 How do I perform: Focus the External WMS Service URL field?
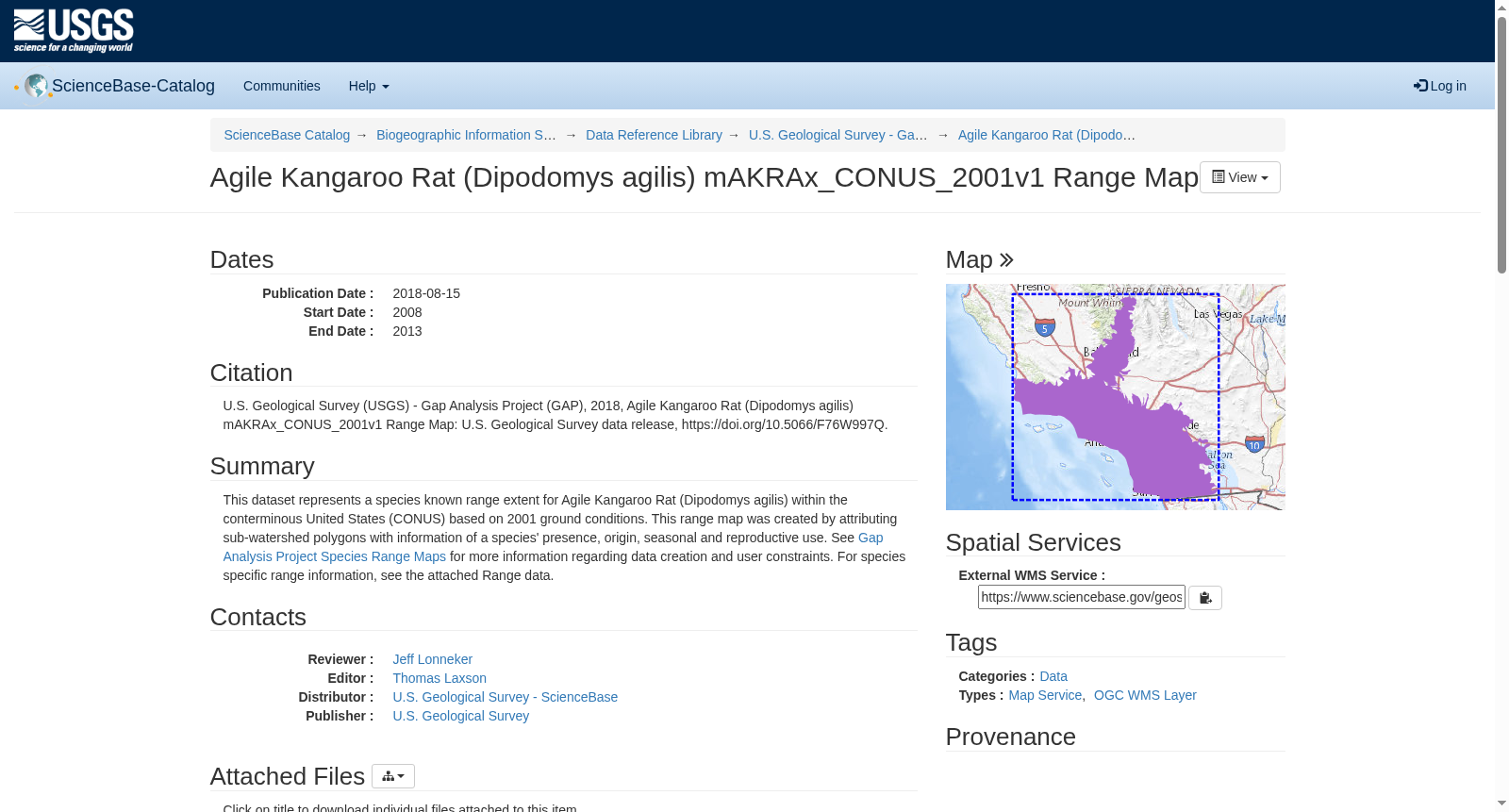point(1081,597)
